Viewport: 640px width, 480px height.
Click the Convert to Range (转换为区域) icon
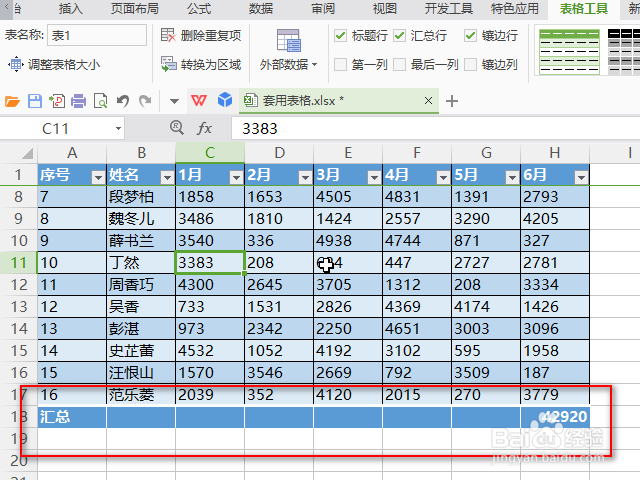point(169,64)
